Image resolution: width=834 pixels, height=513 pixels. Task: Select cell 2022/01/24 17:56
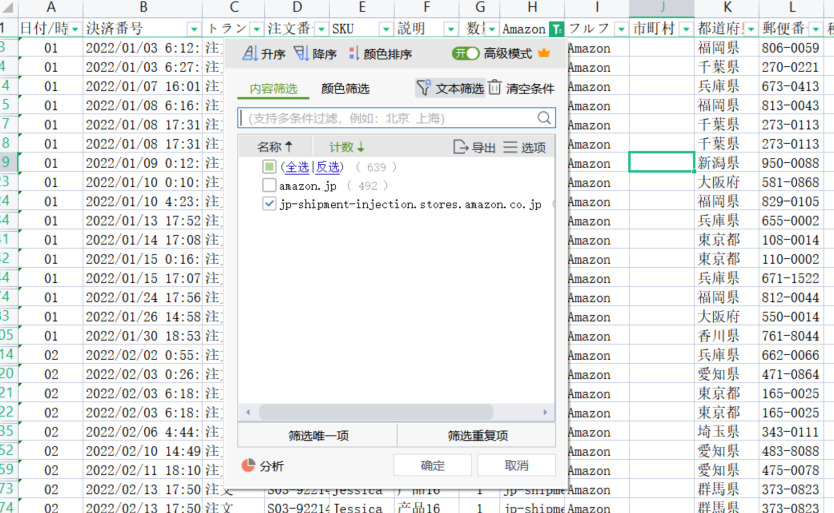coord(143,297)
